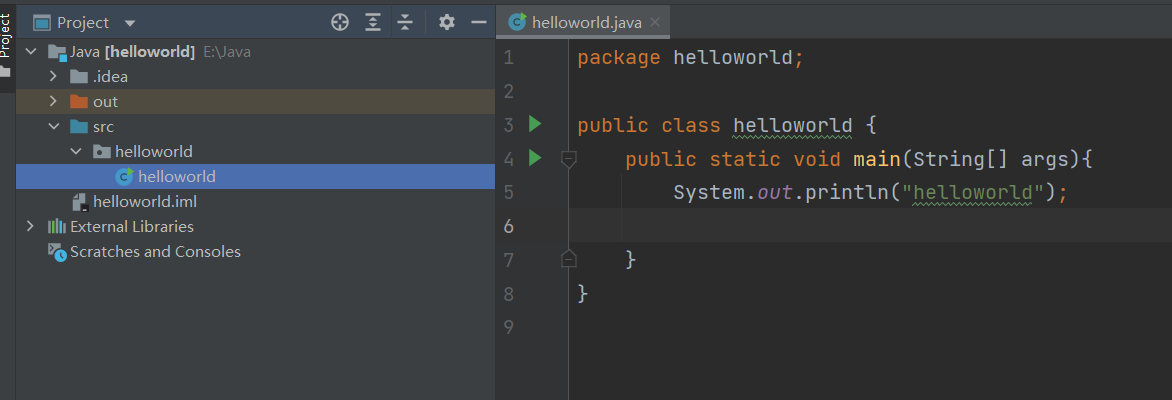The width and height of the screenshot is (1172, 400).
Task: Select the helloworld class in the tree
Action: (255, 176)
